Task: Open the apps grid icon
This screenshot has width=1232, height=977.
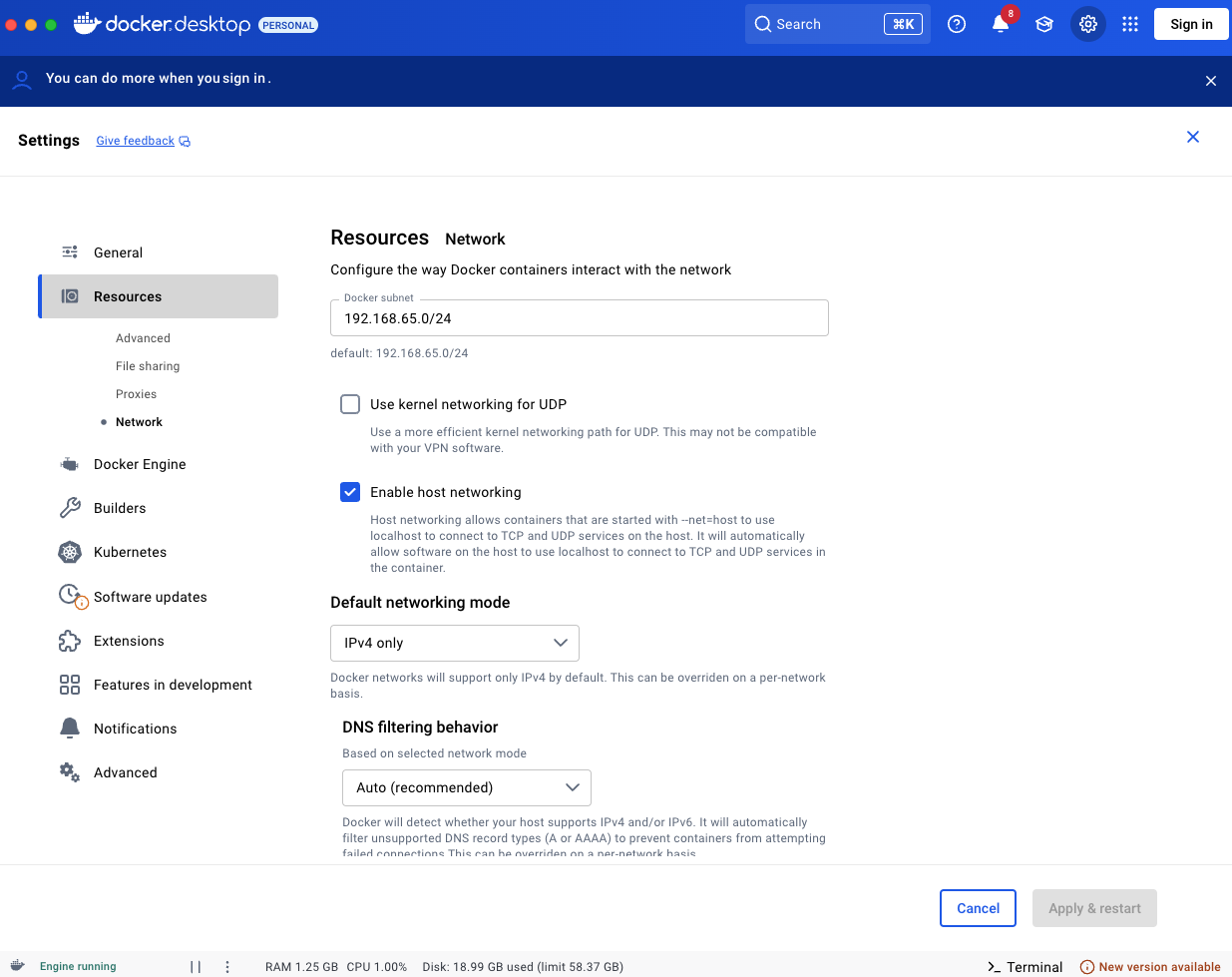Action: (x=1129, y=24)
